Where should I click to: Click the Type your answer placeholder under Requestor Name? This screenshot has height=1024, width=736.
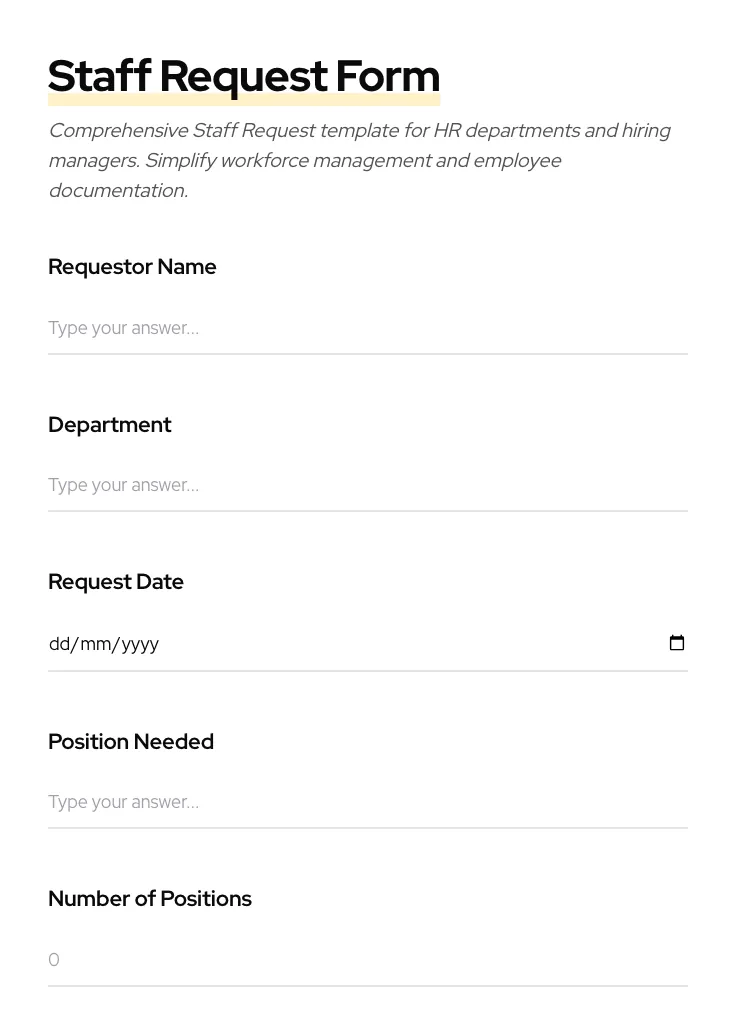[x=123, y=328]
